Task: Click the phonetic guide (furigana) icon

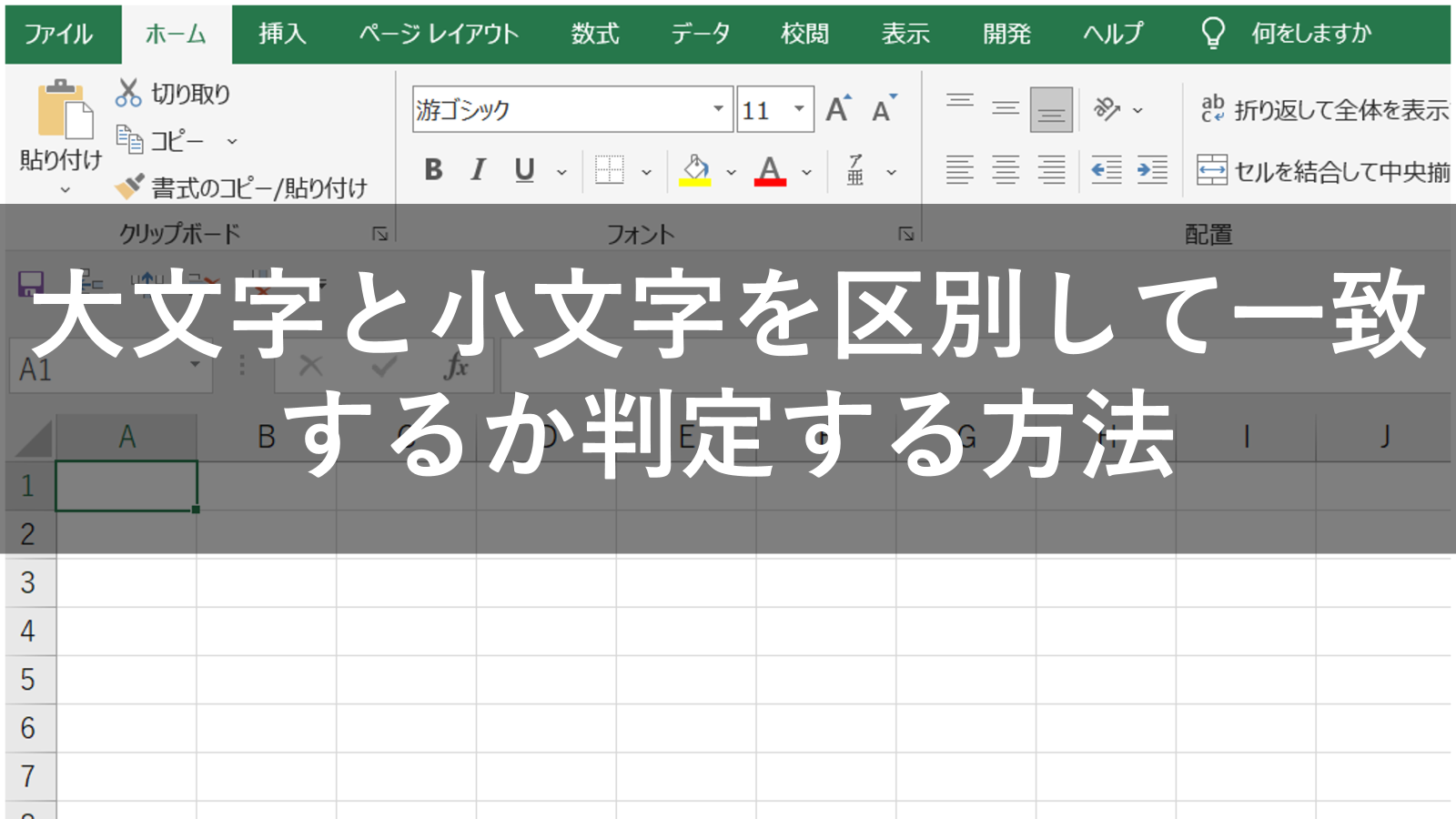Action: point(855,169)
